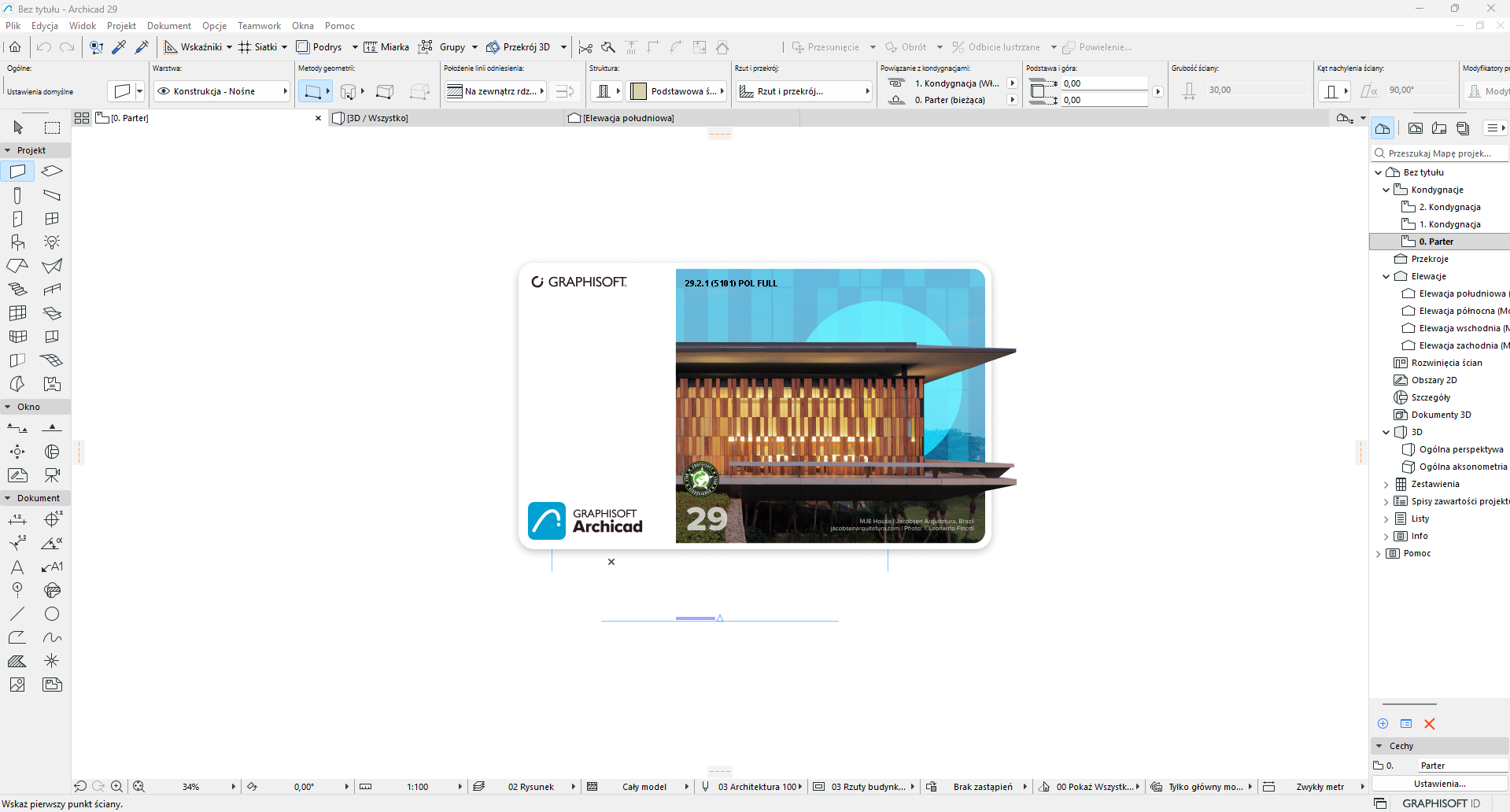Collapse the Kondygnacje tree node
The width and height of the screenshot is (1510, 812).
click(1386, 190)
